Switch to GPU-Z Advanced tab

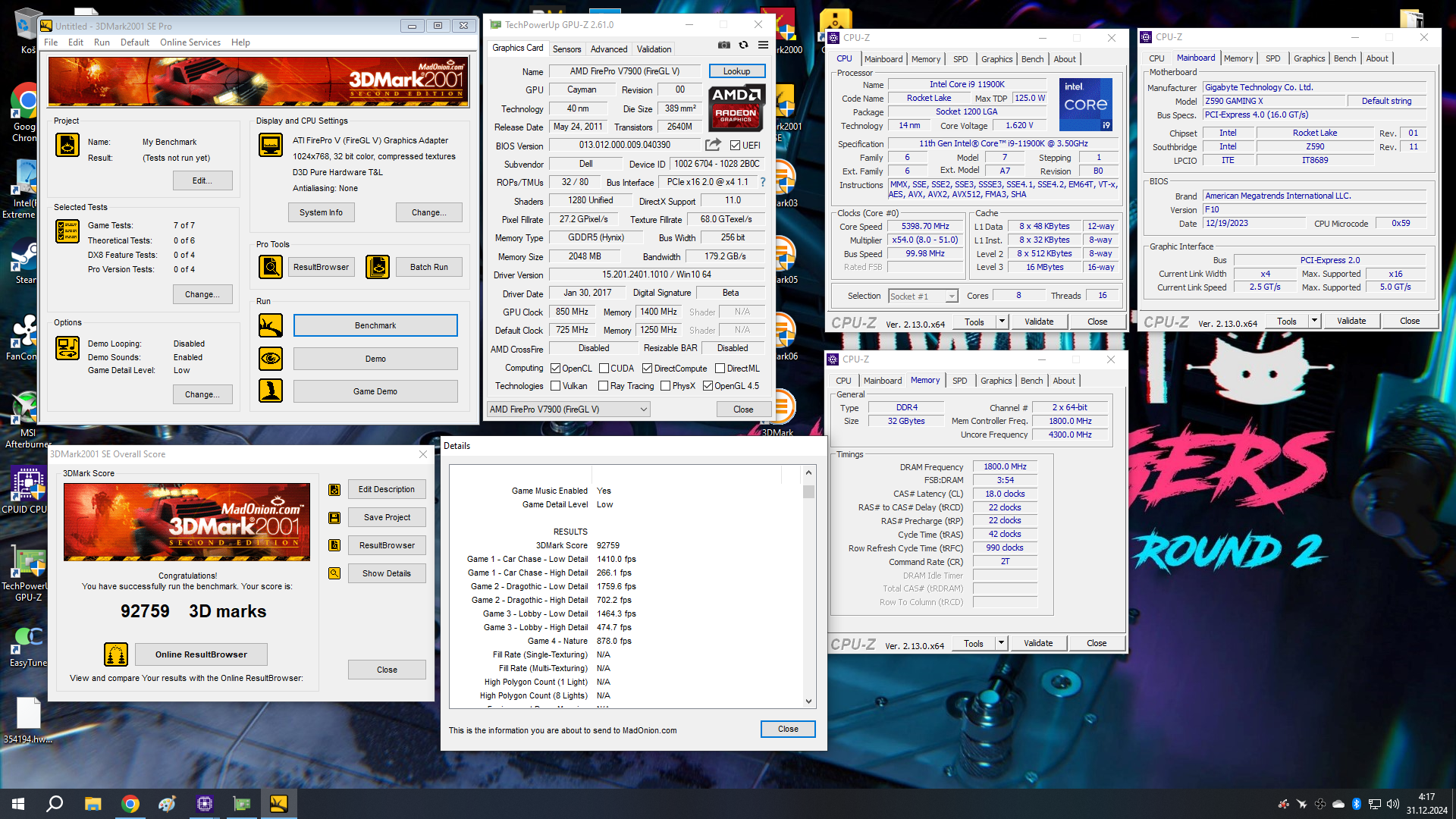tap(609, 49)
